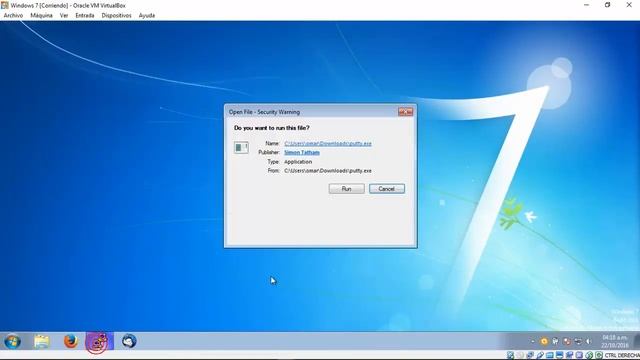Open the Dispositivos menu
The image size is (640, 360).
[x=116, y=16]
